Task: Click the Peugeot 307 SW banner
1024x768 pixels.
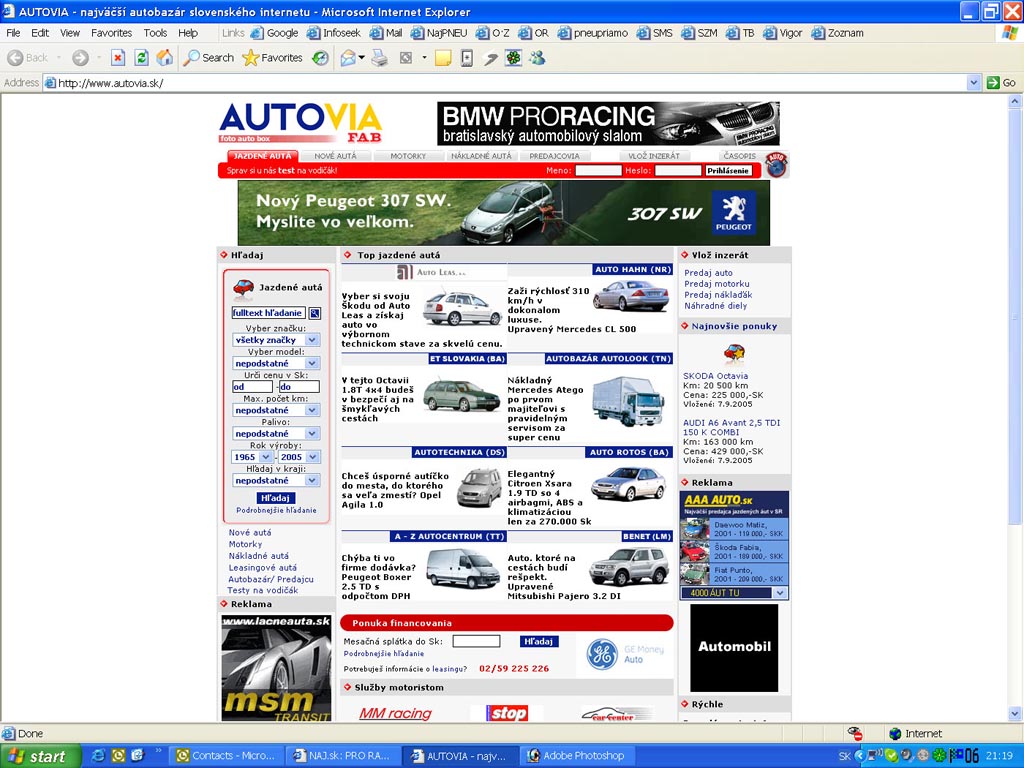Action: (x=504, y=213)
